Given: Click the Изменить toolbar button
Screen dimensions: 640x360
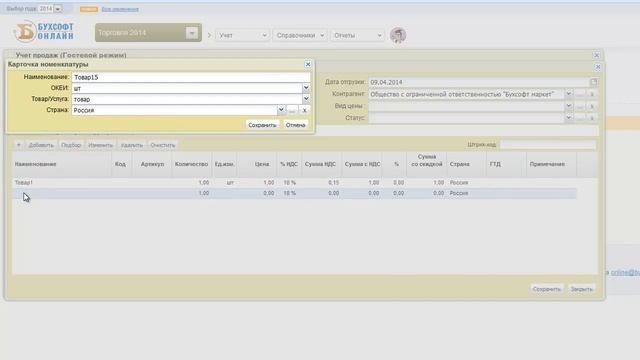Looking at the screenshot, I should pos(100,145).
